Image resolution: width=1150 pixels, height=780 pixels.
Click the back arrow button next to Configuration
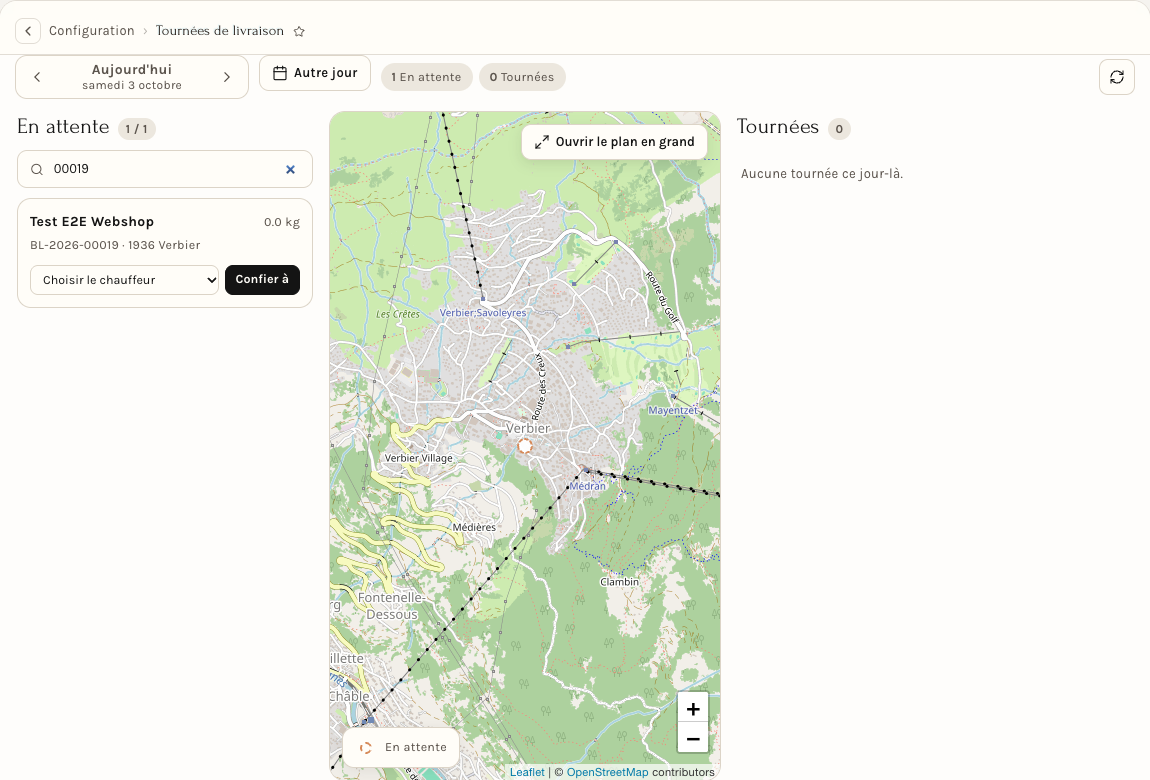point(28,31)
